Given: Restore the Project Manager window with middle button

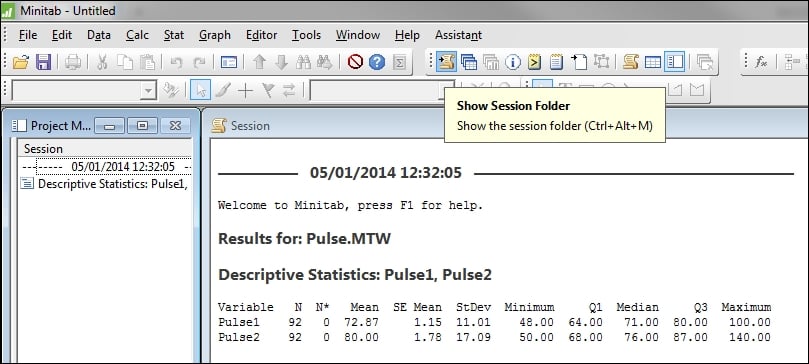Looking at the screenshot, I should (x=142, y=125).
